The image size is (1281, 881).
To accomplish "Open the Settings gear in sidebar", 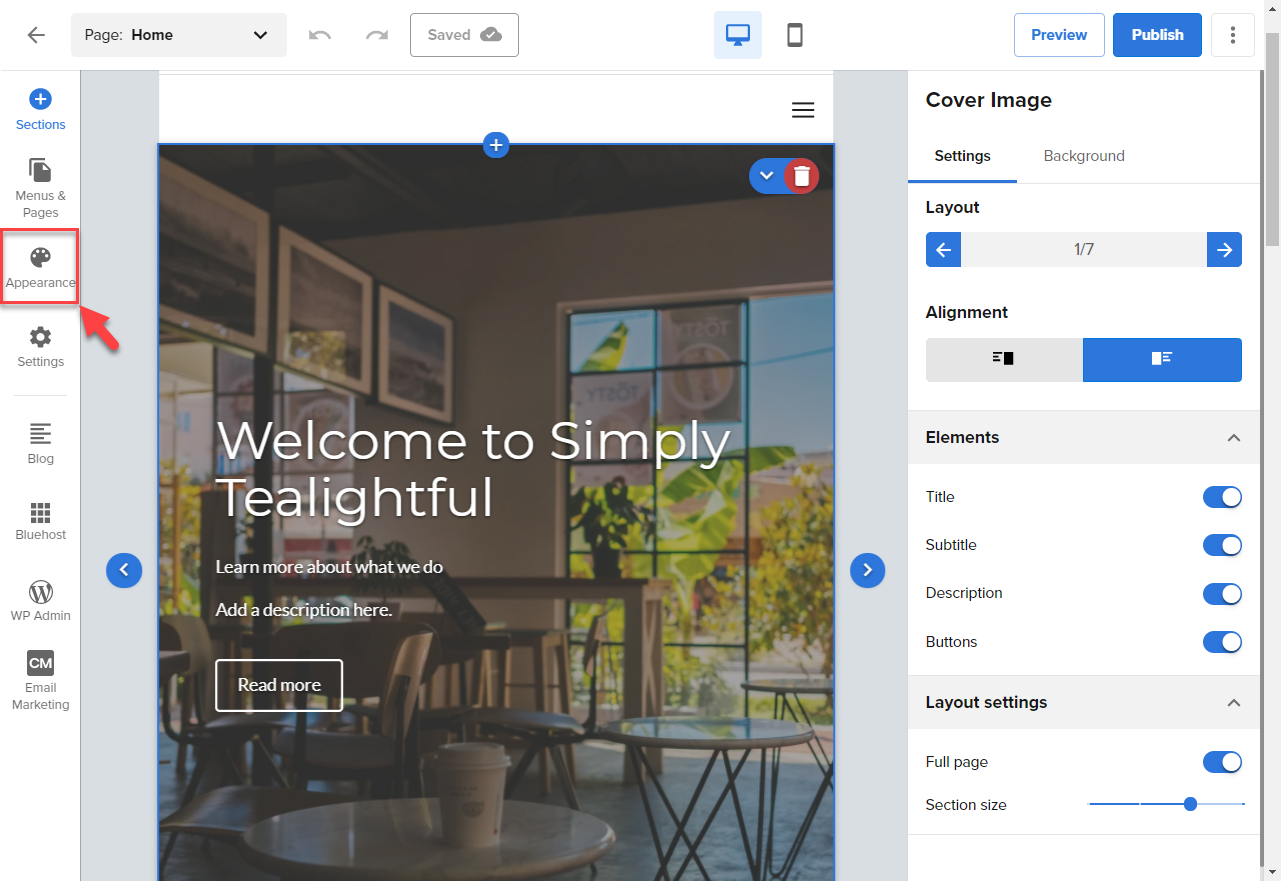I will pyautogui.click(x=40, y=347).
